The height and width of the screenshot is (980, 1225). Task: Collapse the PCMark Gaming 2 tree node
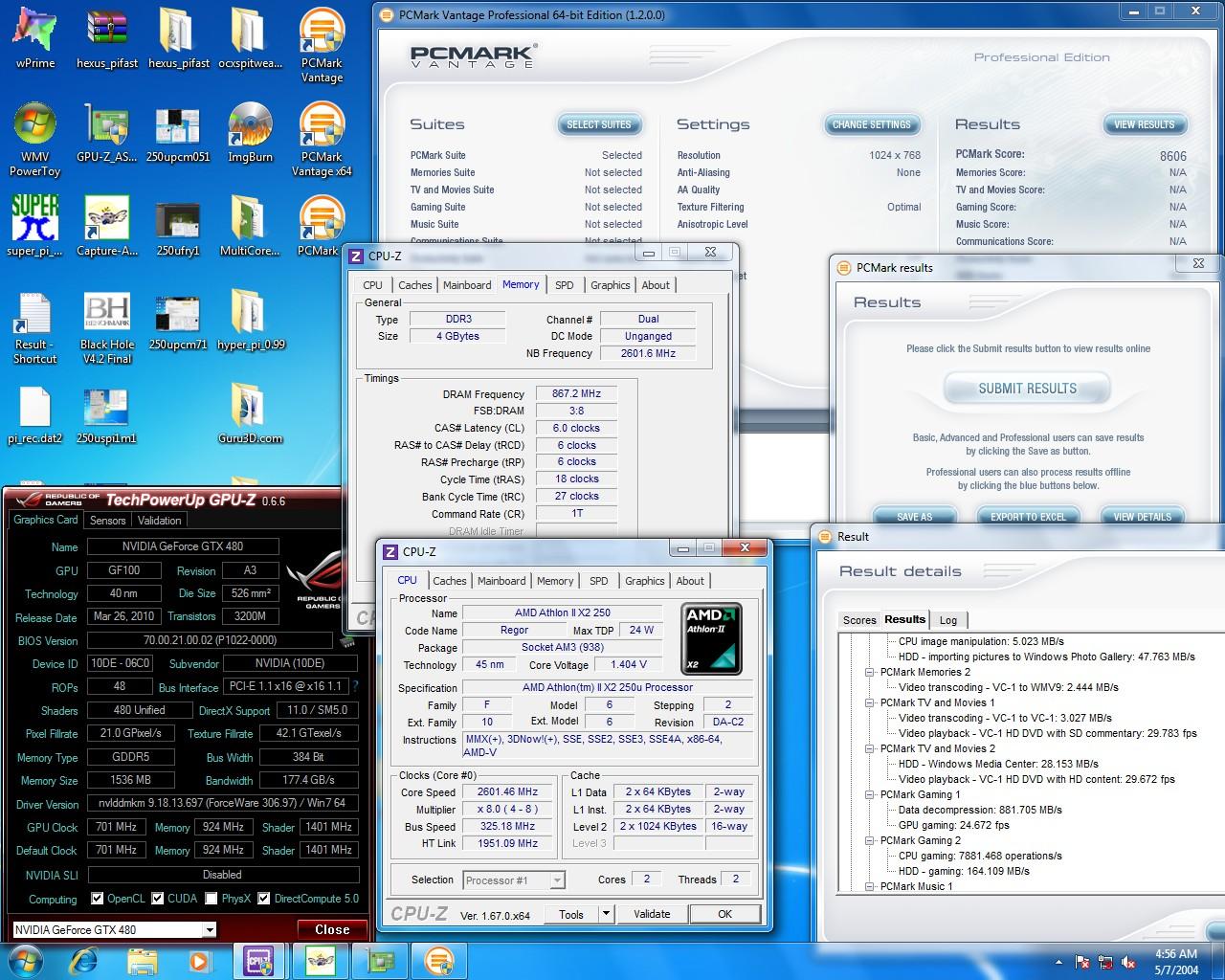tap(869, 840)
